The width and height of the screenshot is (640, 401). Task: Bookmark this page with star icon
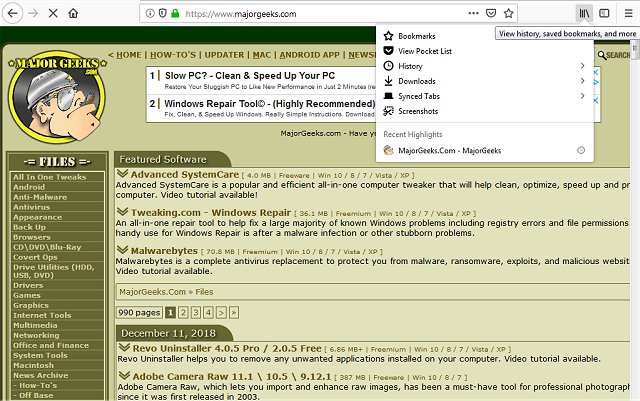click(508, 13)
